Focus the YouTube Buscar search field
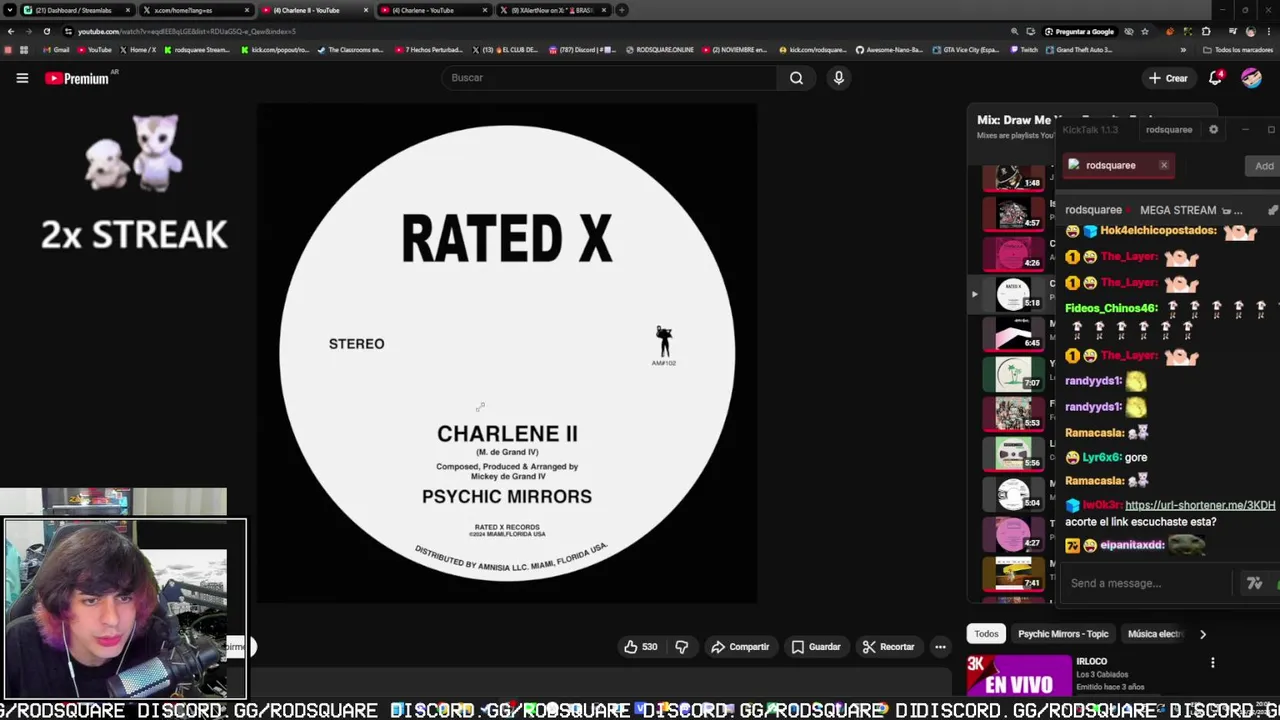The image size is (1280, 720). 609,78
